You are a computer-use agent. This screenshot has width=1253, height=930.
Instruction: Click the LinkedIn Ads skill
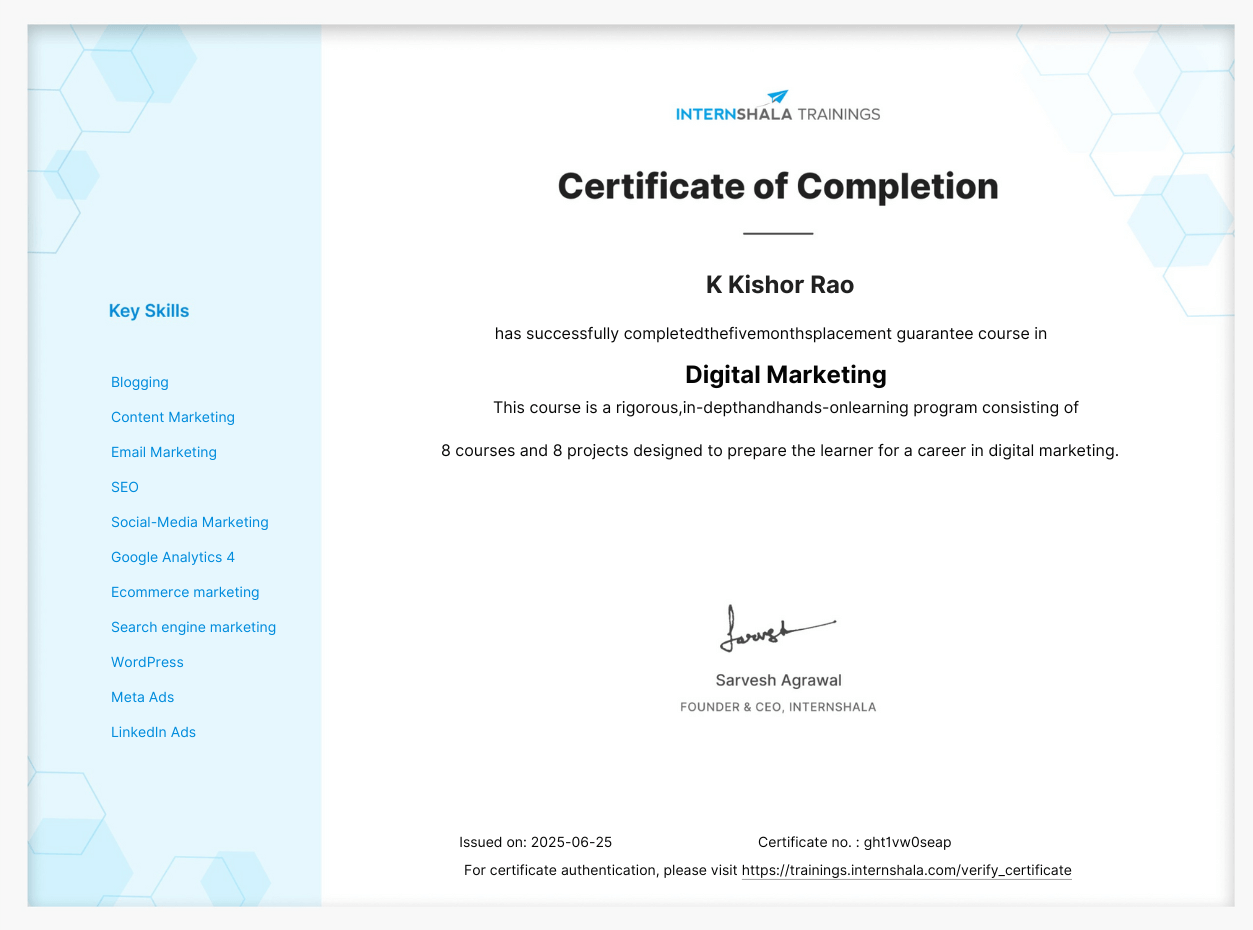(153, 732)
